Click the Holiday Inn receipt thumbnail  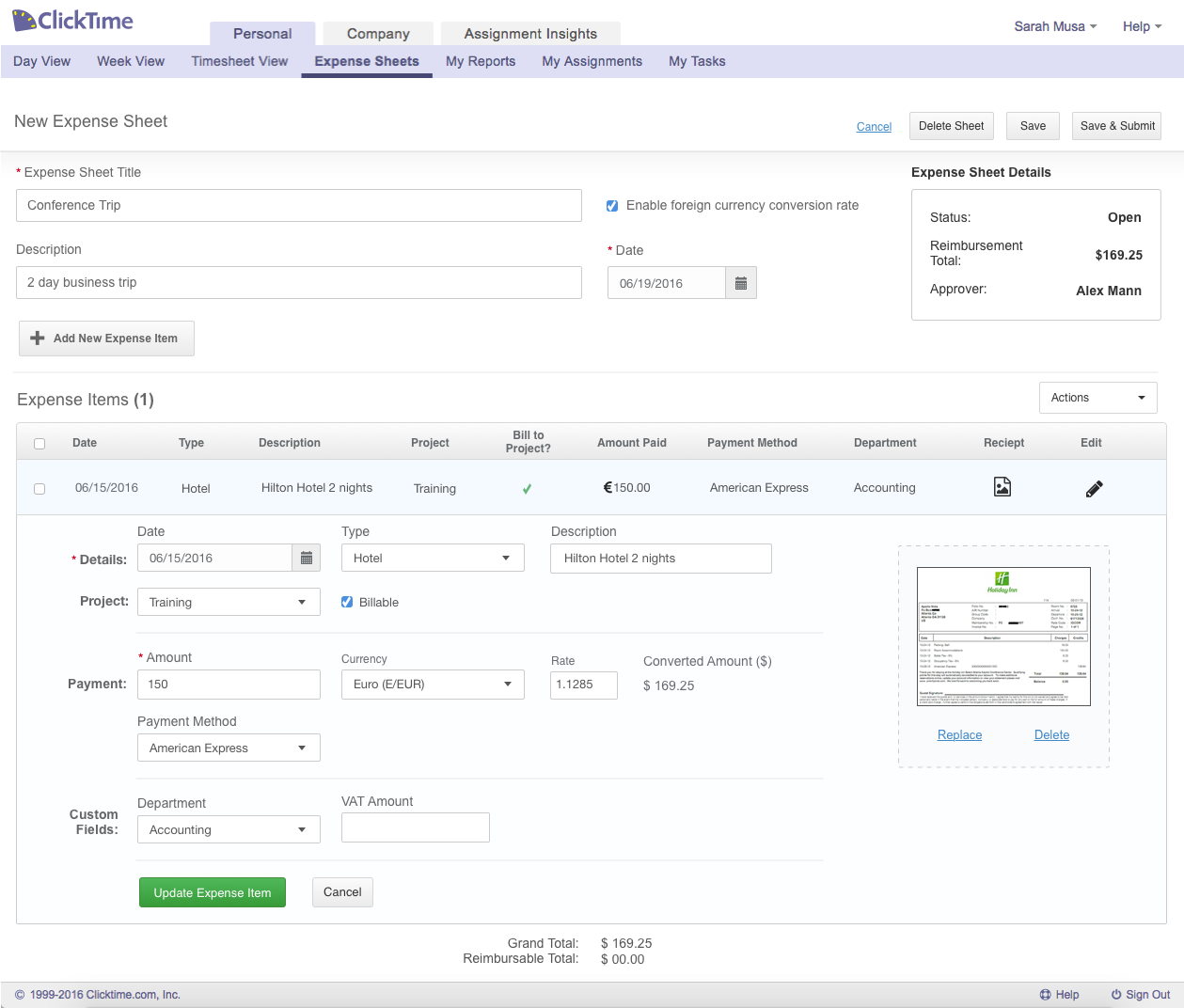[x=1003, y=637]
